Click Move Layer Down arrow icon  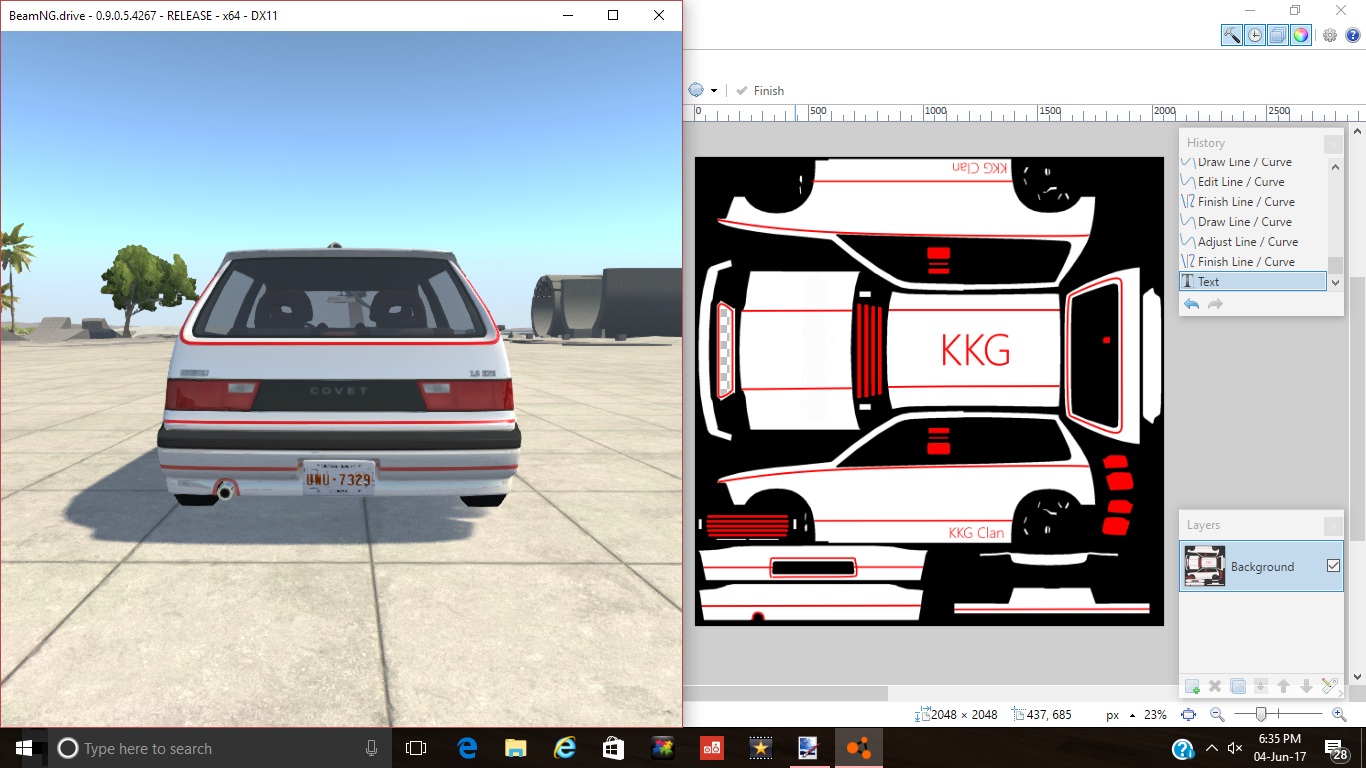point(1306,686)
